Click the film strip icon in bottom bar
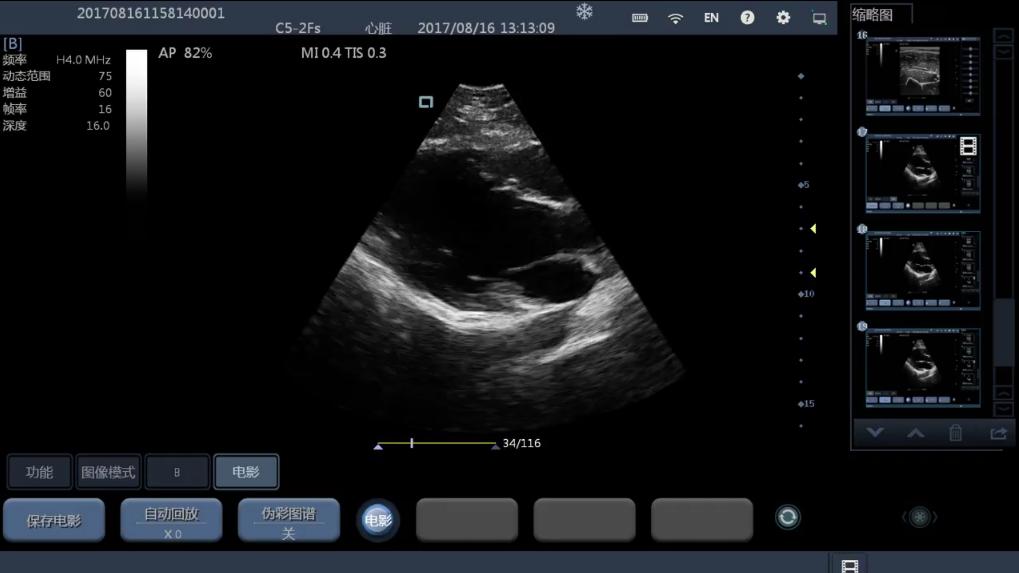Image resolution: width=1019 pixels, height=573 pixels. click(849, 566)
